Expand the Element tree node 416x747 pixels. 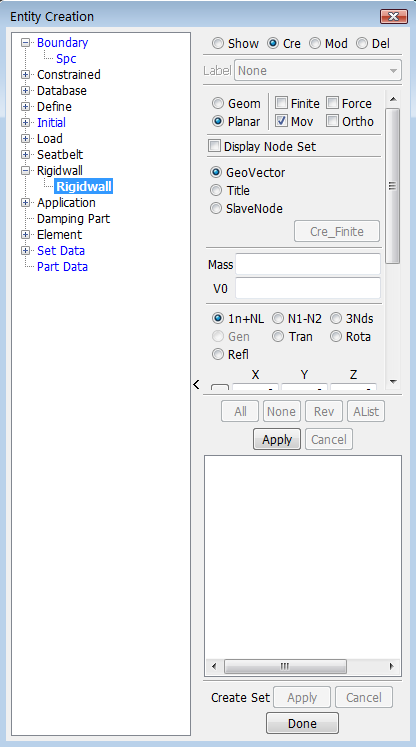click(x=26, y=234)
